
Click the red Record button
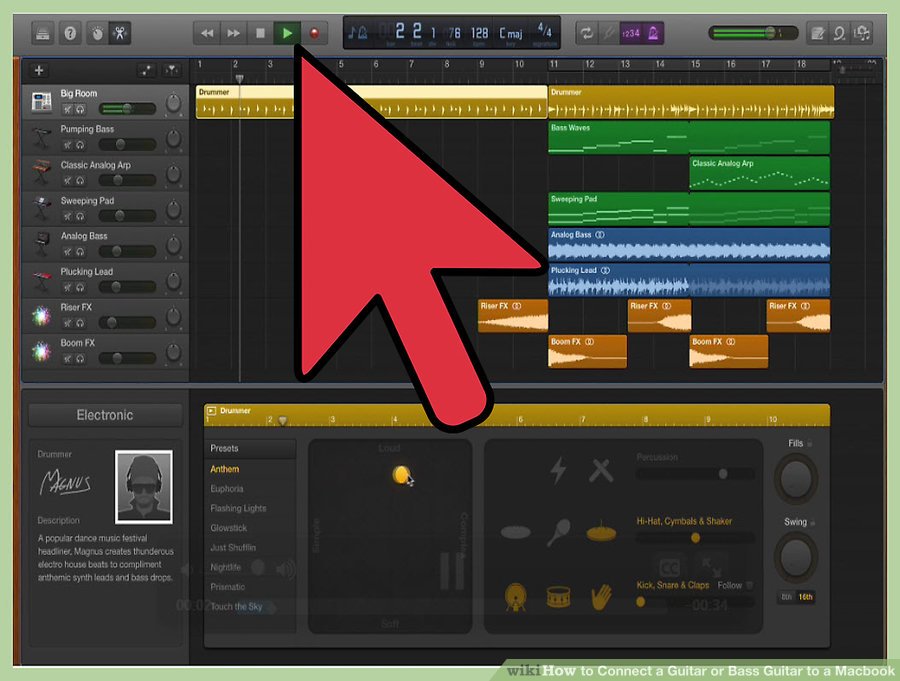(x=314, y=33)
